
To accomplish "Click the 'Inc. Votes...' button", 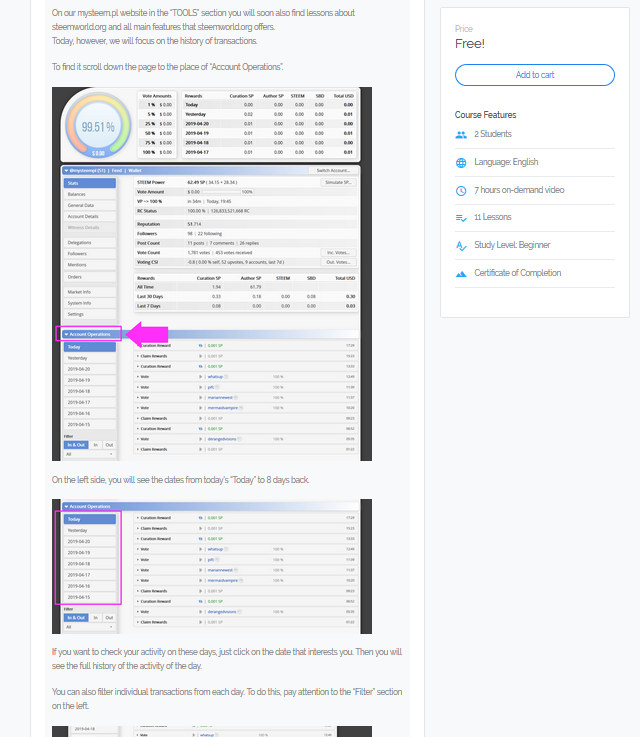I will 338,253.
